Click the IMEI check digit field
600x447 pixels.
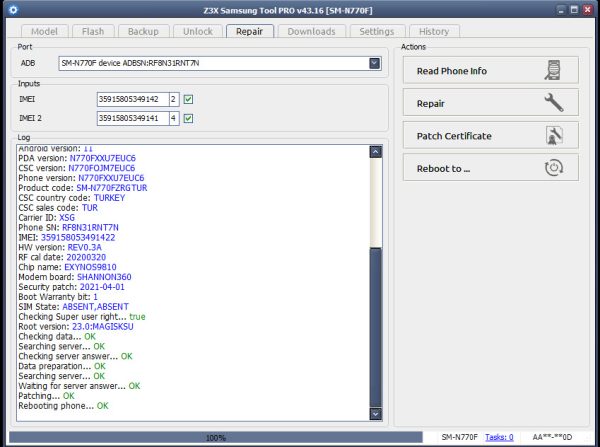coord(174,100)
